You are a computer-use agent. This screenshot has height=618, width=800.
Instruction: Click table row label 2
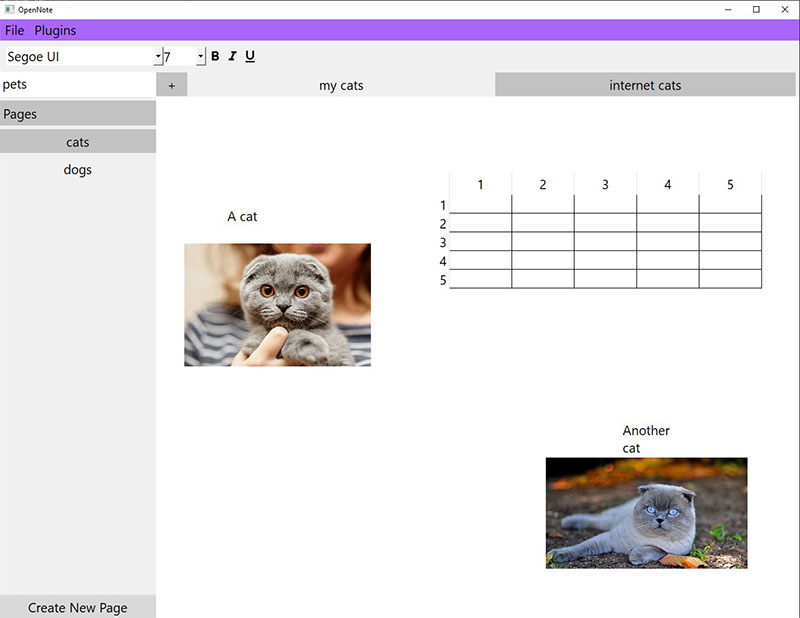pyautogui.click(x=443, y=224)
